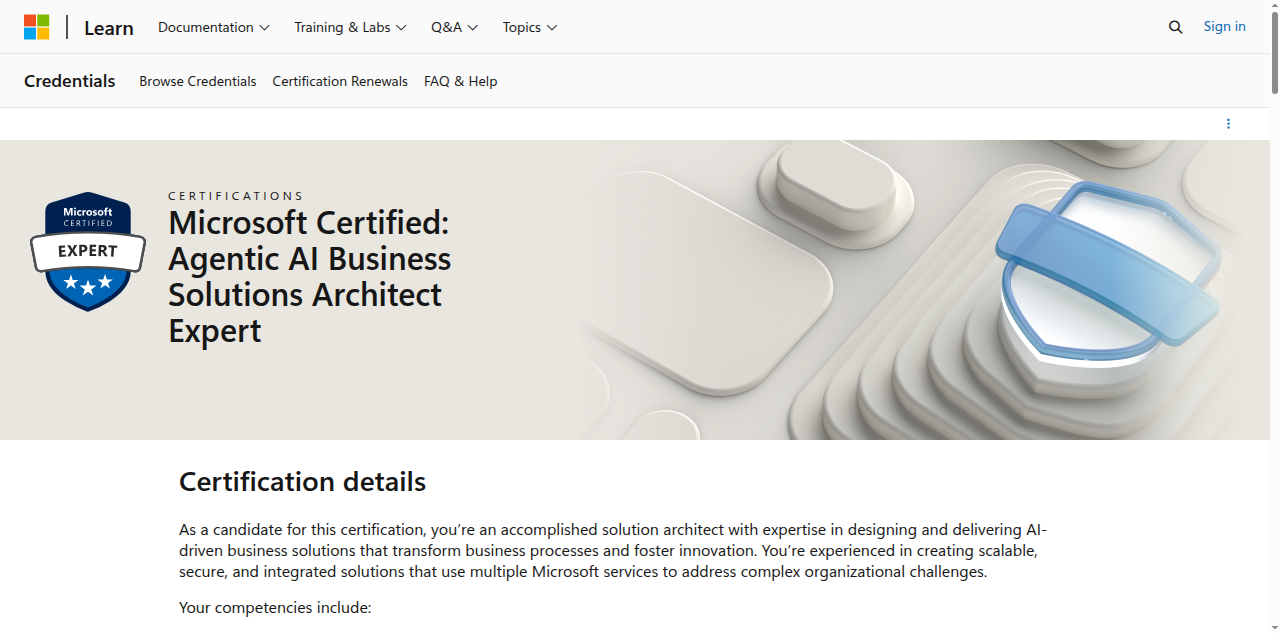The height and width of the screenshot is (633, 1280).
Task: Click the scrollbar up arrow
Action: pos(1275,6)
